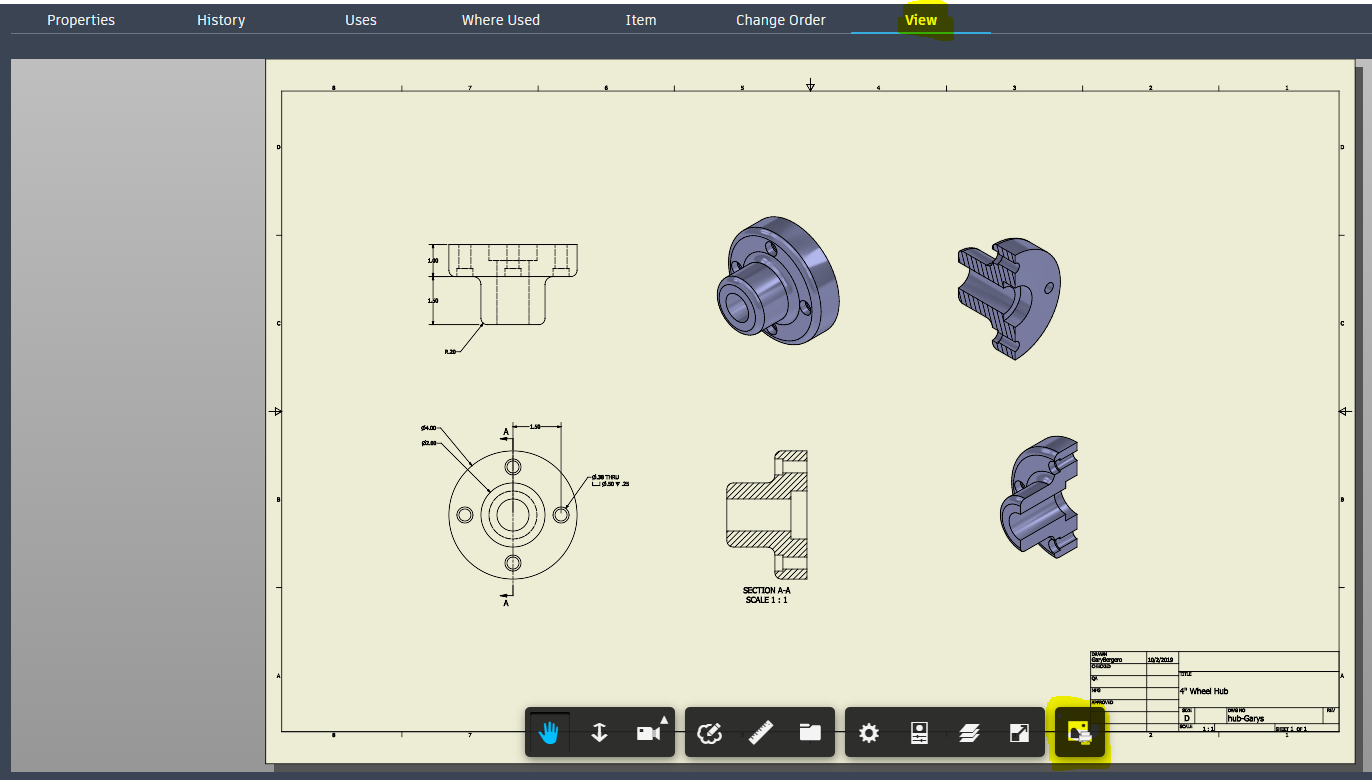The height and width of the screenshot is (780, 1372).
Task: Switch to the Change Order tab
Action: click(781, 20)
